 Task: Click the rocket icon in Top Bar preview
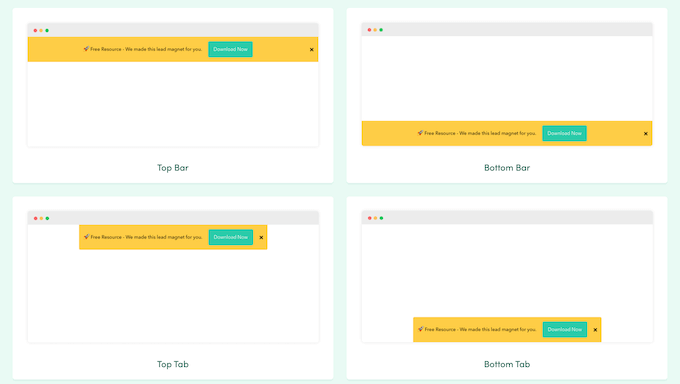coord(86,49)
